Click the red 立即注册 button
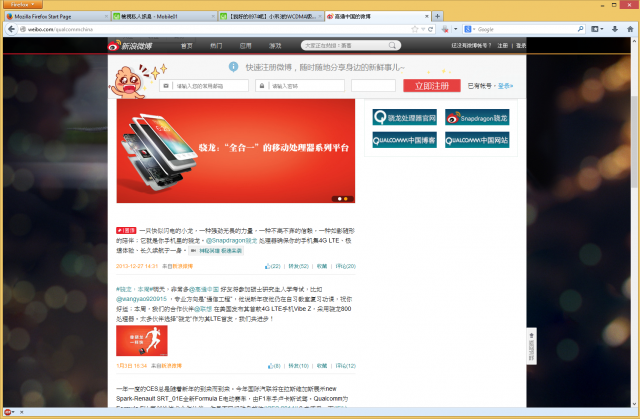640x419 pixels. coord(432,86)
